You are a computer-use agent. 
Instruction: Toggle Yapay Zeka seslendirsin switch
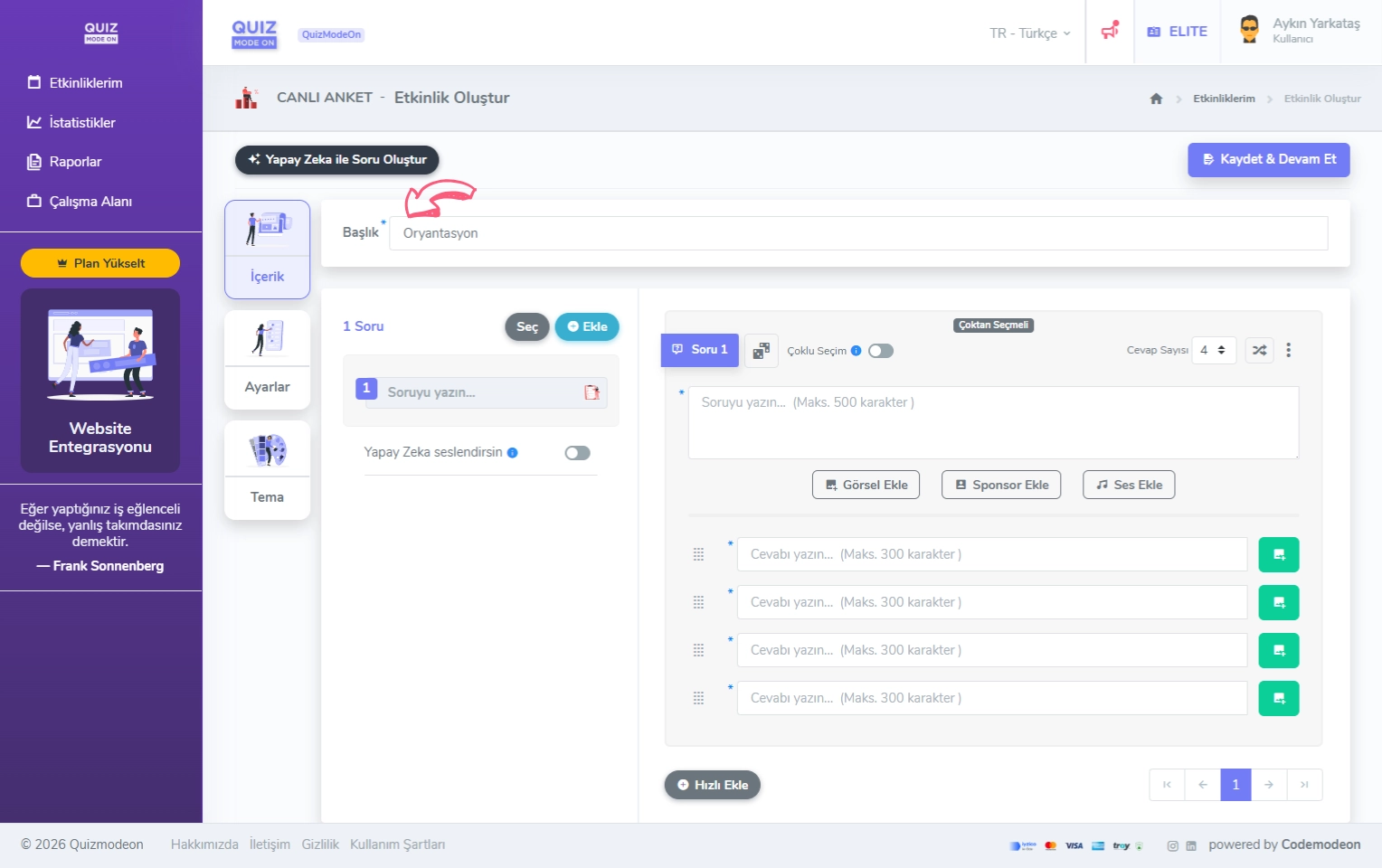point(577,453)
